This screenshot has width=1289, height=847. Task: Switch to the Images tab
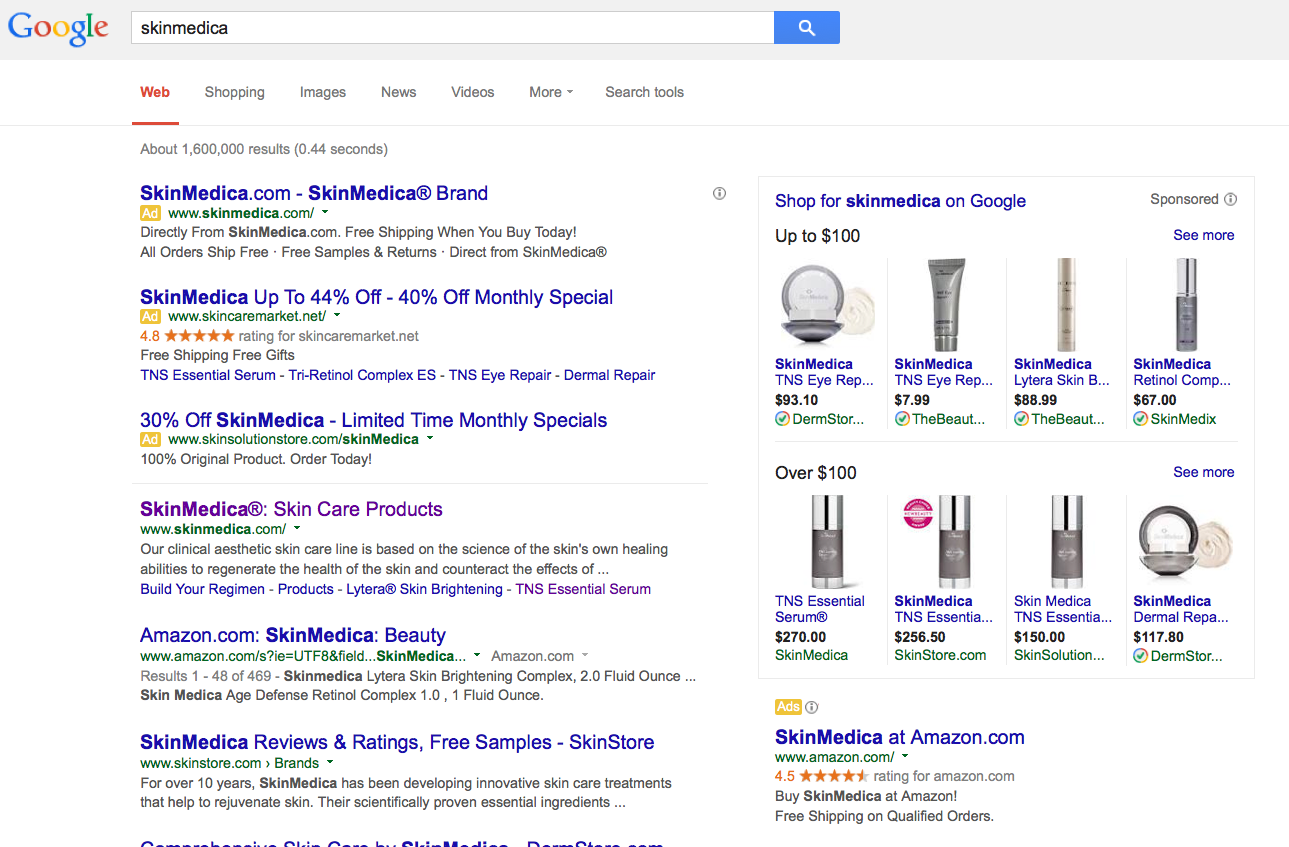coord(322,92)
